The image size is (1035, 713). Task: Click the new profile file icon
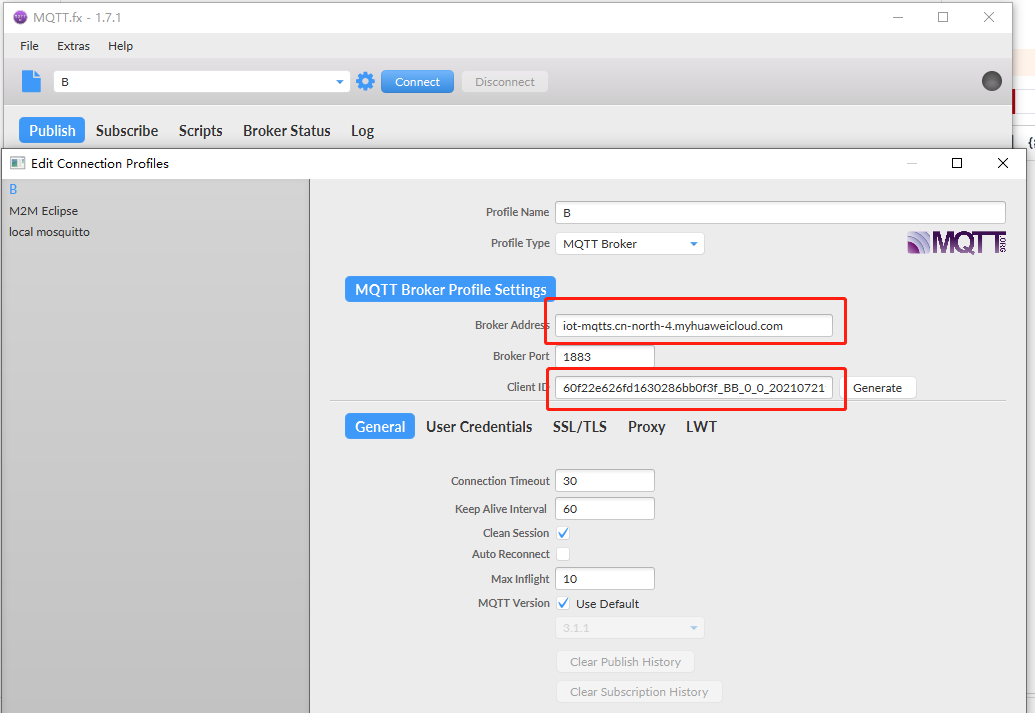click(31, 81)
